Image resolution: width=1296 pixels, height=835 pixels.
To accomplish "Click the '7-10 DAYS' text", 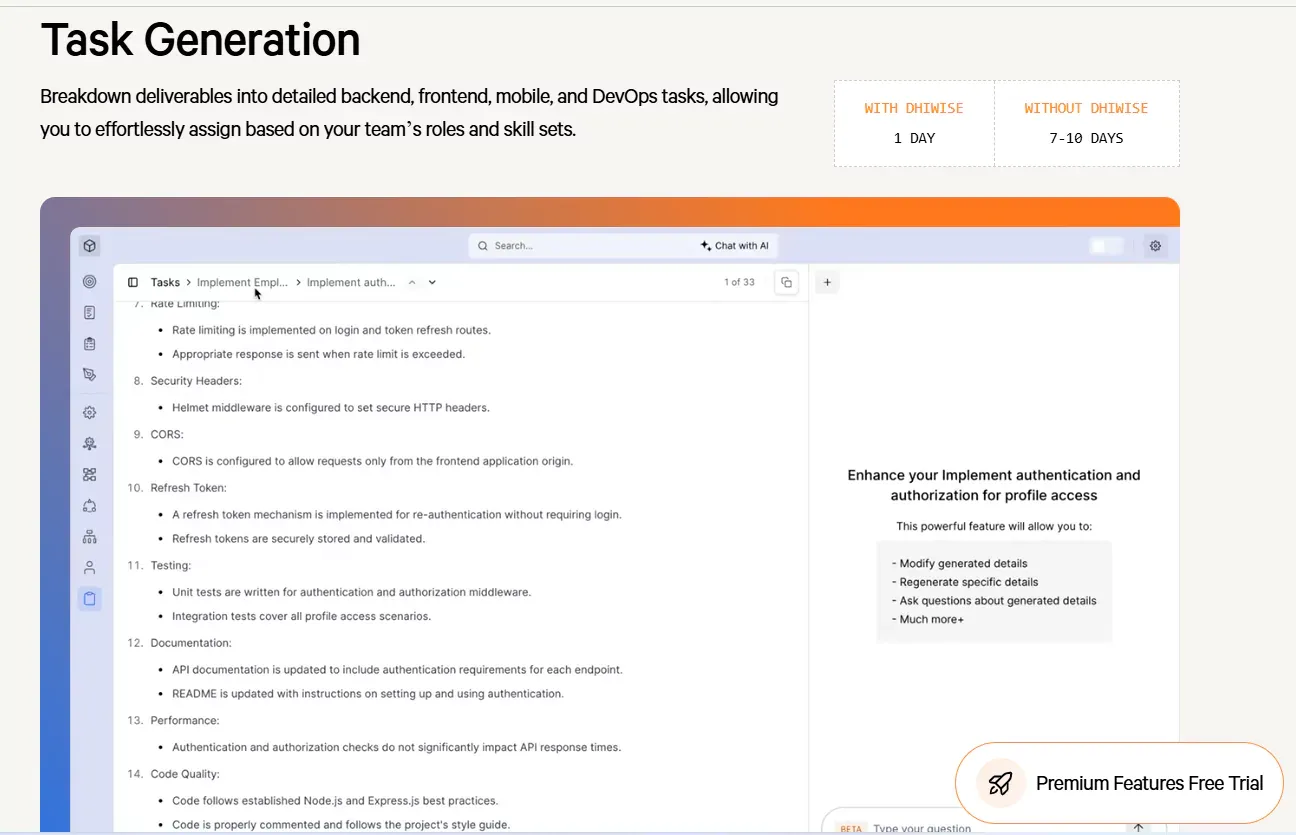I will pyautogui.click(x=1086, y=138).
